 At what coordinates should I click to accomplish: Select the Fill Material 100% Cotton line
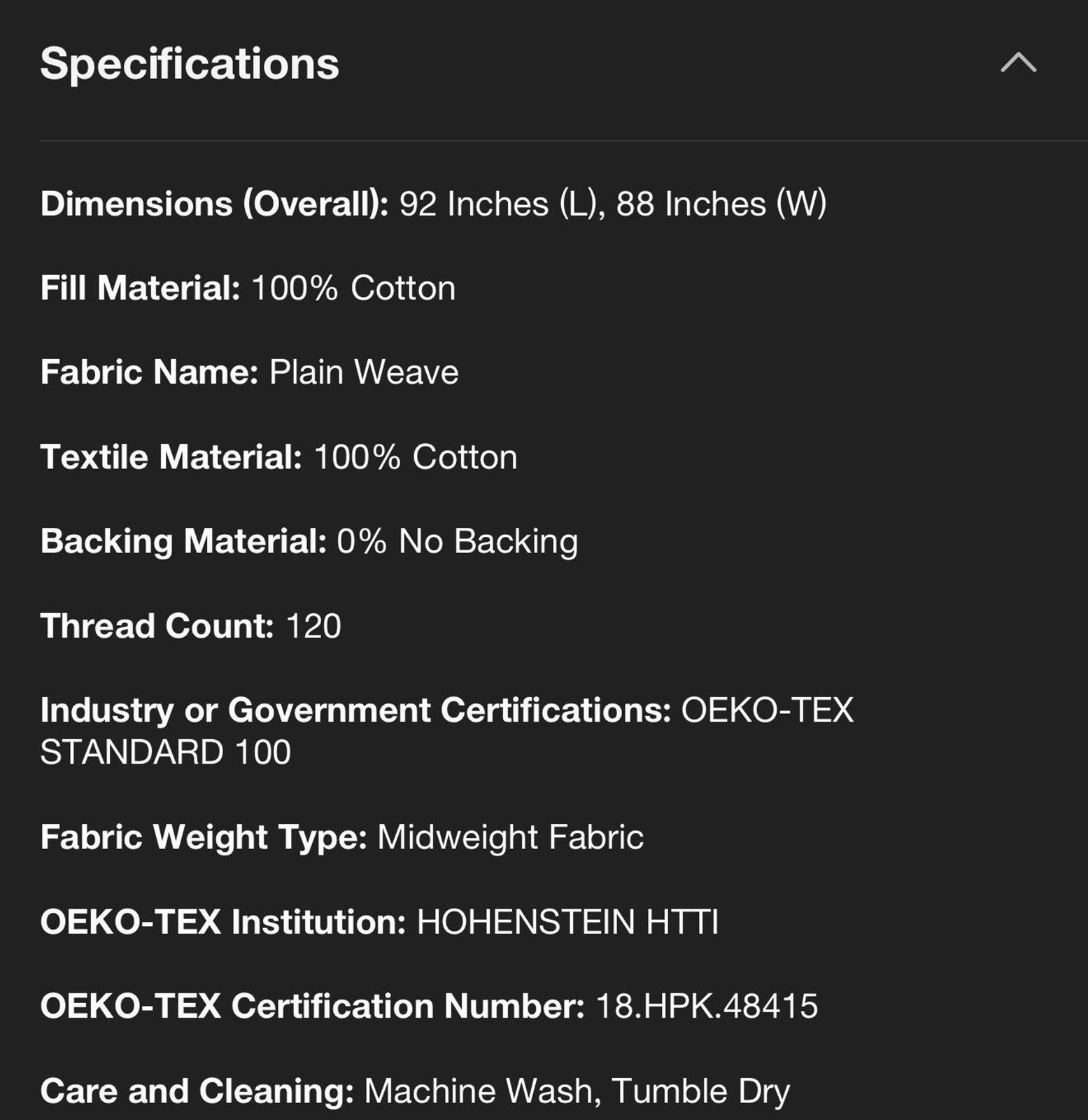point(248,288)
